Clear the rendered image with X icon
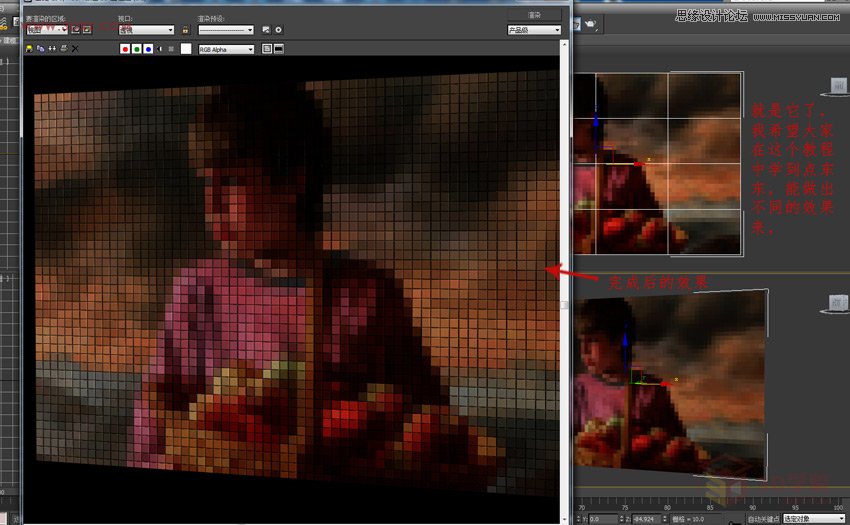The width and height of the screenshot is (850, 525). pos(75,49)
